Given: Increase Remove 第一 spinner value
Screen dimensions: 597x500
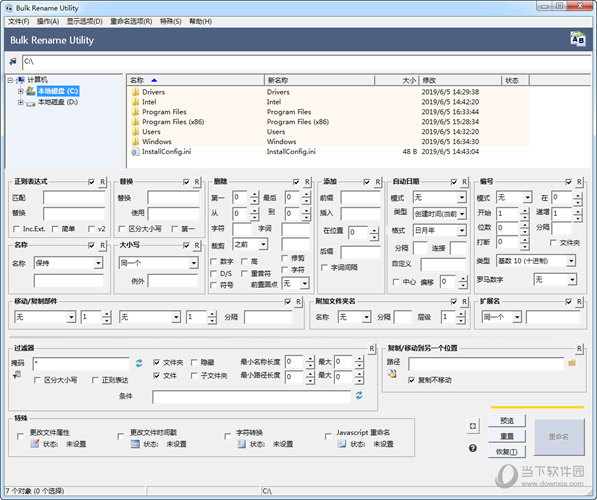Looking at the screenshot, I should point(255,195).
